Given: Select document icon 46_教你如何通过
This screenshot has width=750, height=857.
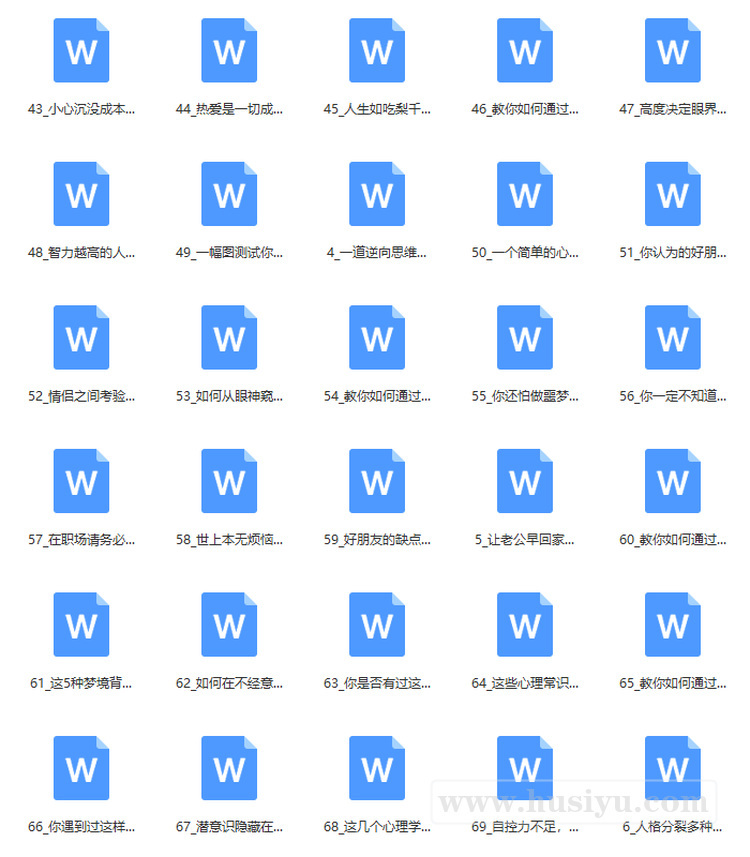Looking at the screenshot, I should (x=525, y=50).
